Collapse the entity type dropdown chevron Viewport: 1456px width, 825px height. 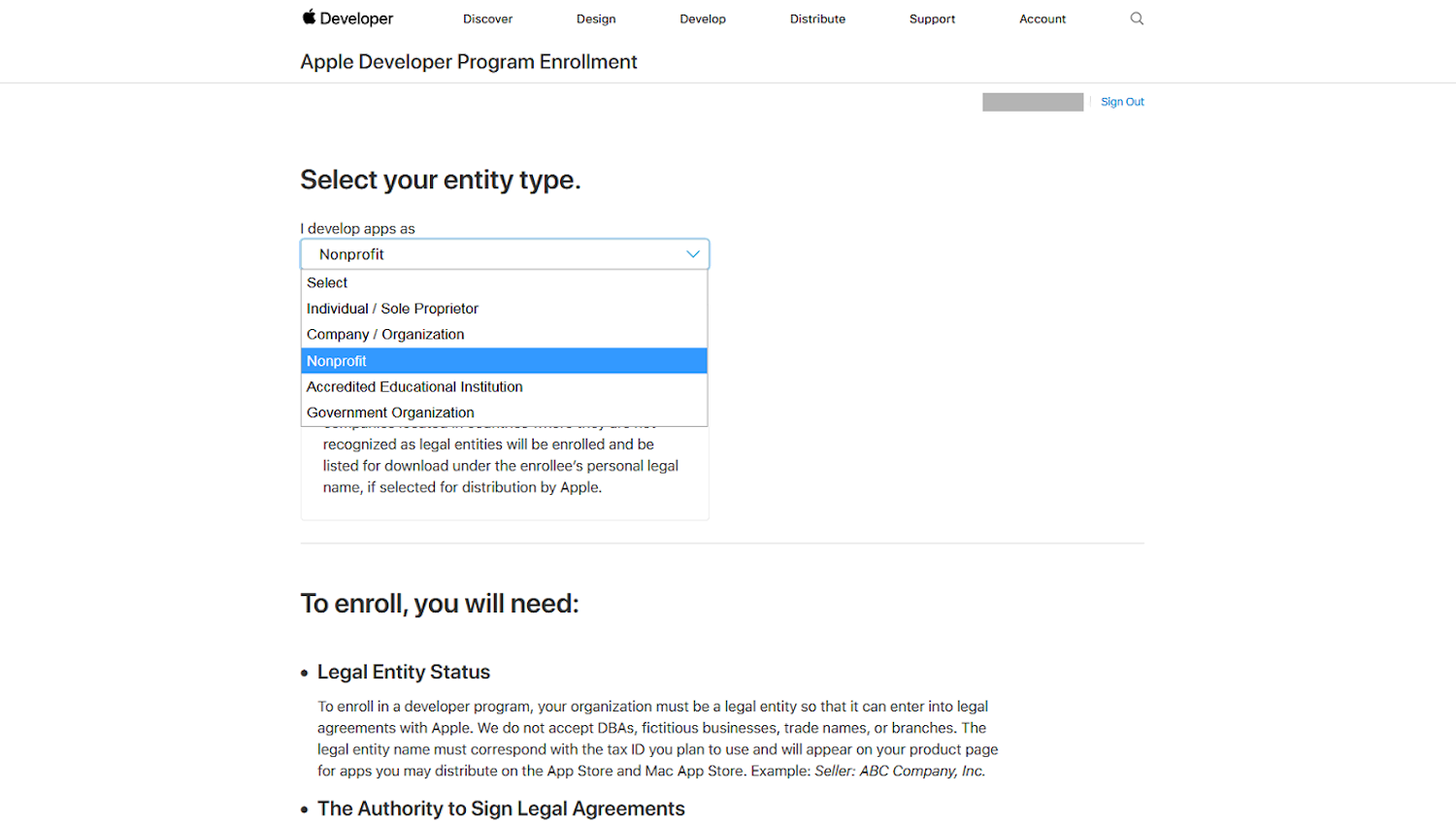tap(693, 254)
